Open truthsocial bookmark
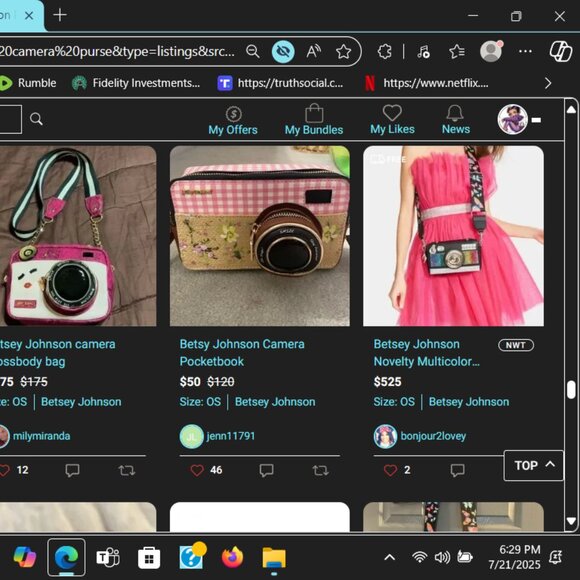The height and width of the screenshot is (580, 580). (x=280, y=83)
